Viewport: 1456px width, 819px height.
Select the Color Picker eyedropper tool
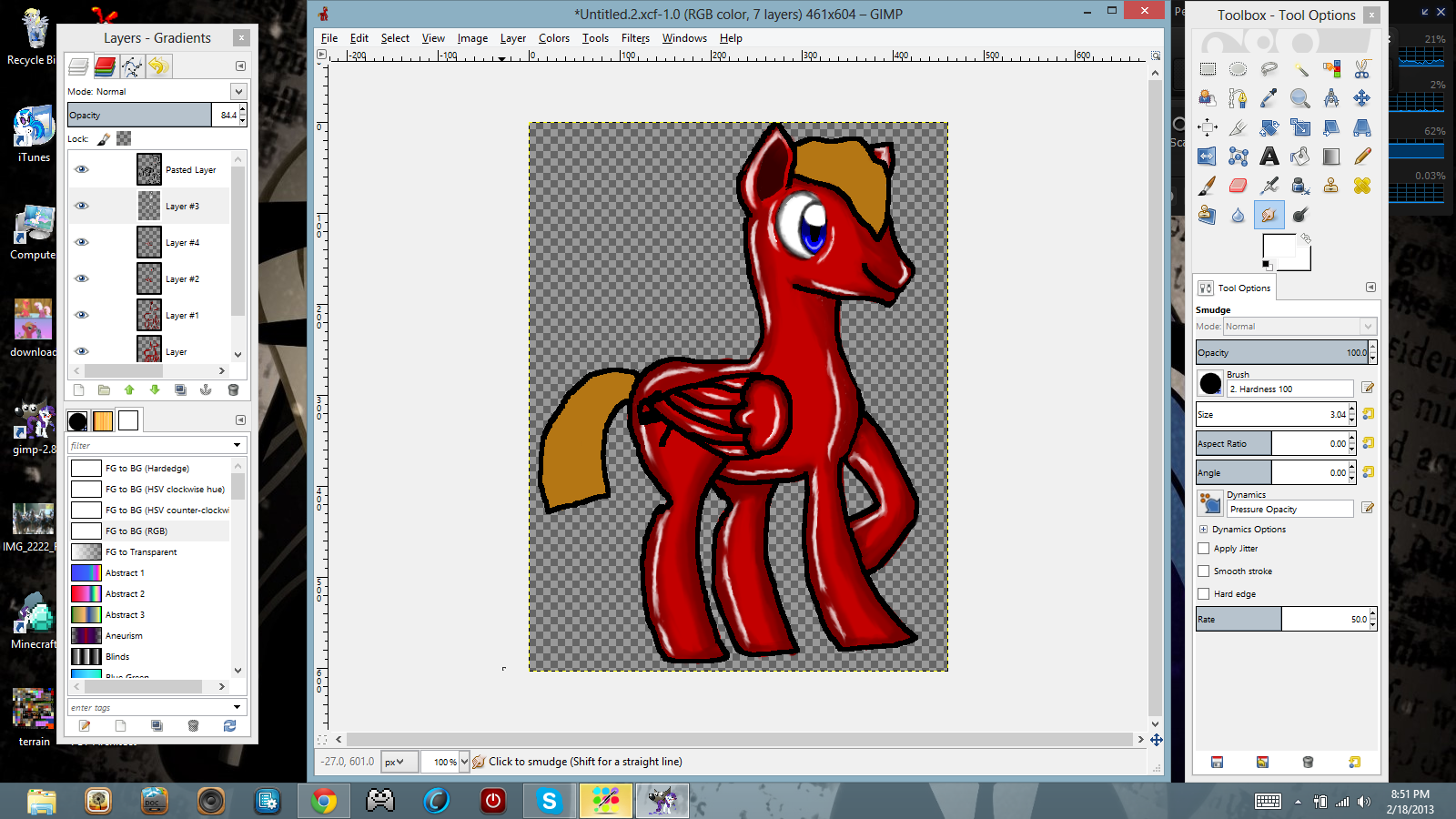click(x=1269, y=98)
